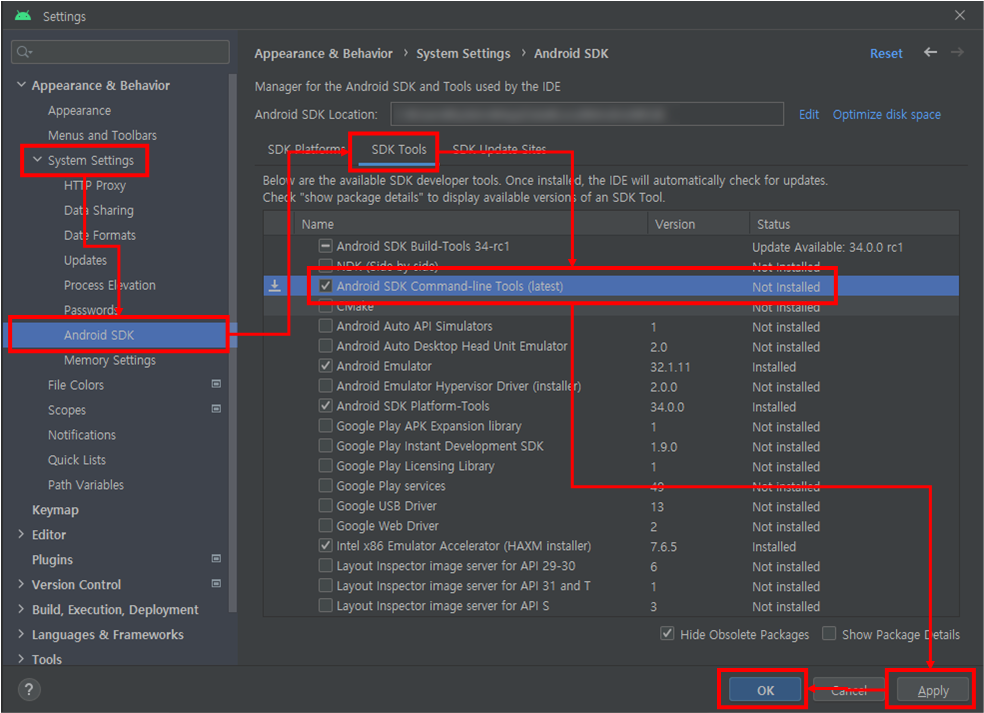The height and width of the screenshot is (713, 984).
Task: Expand the Editor section
Action: [x=21, y=534]
